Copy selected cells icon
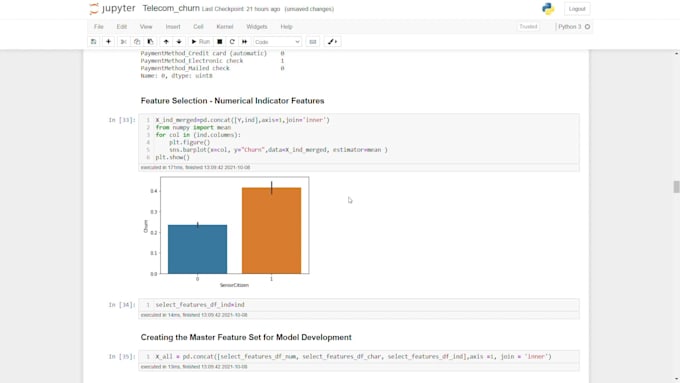 (x=137, y=42)
